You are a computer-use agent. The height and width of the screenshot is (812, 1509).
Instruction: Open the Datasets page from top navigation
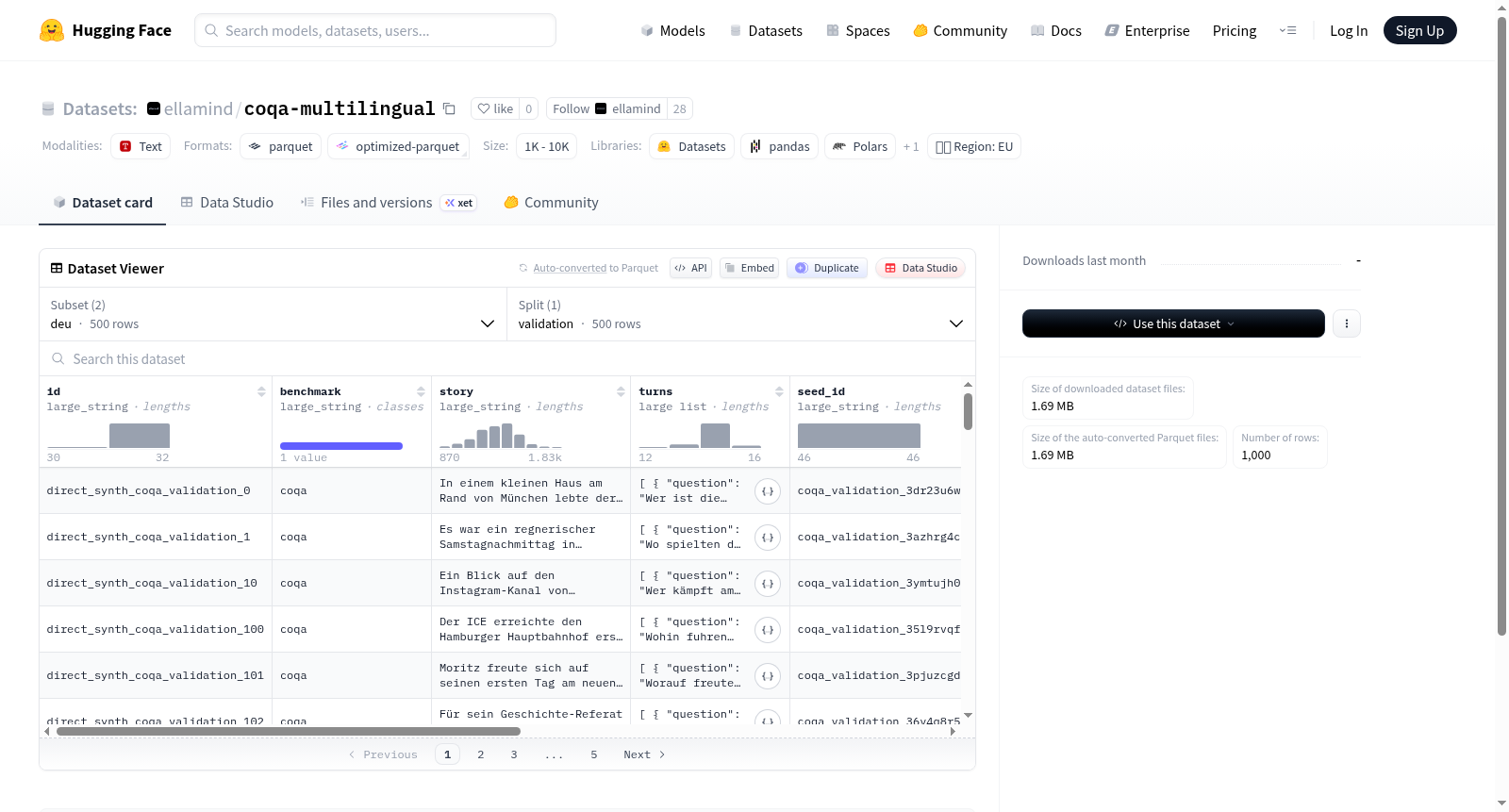[765, 31]
